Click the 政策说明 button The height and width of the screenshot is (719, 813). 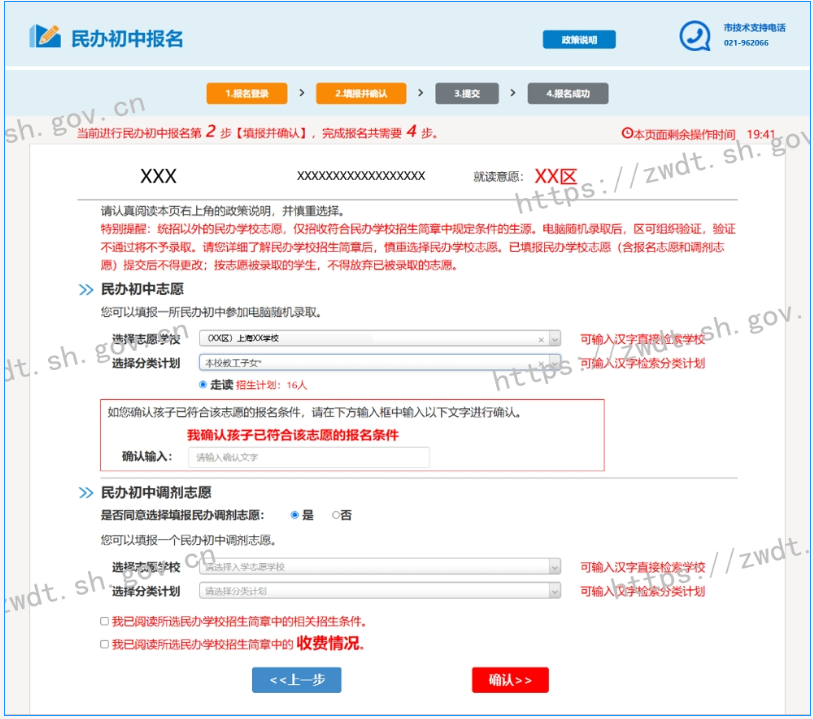[x=579, y=40]
